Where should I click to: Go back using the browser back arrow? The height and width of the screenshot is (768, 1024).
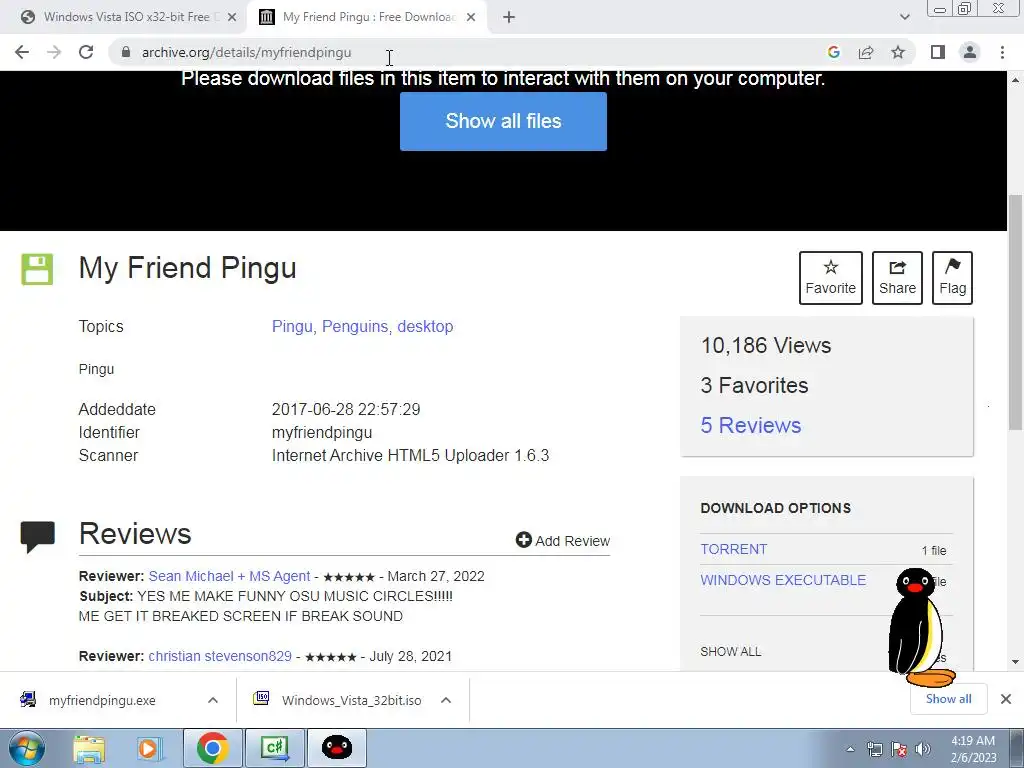22,52
